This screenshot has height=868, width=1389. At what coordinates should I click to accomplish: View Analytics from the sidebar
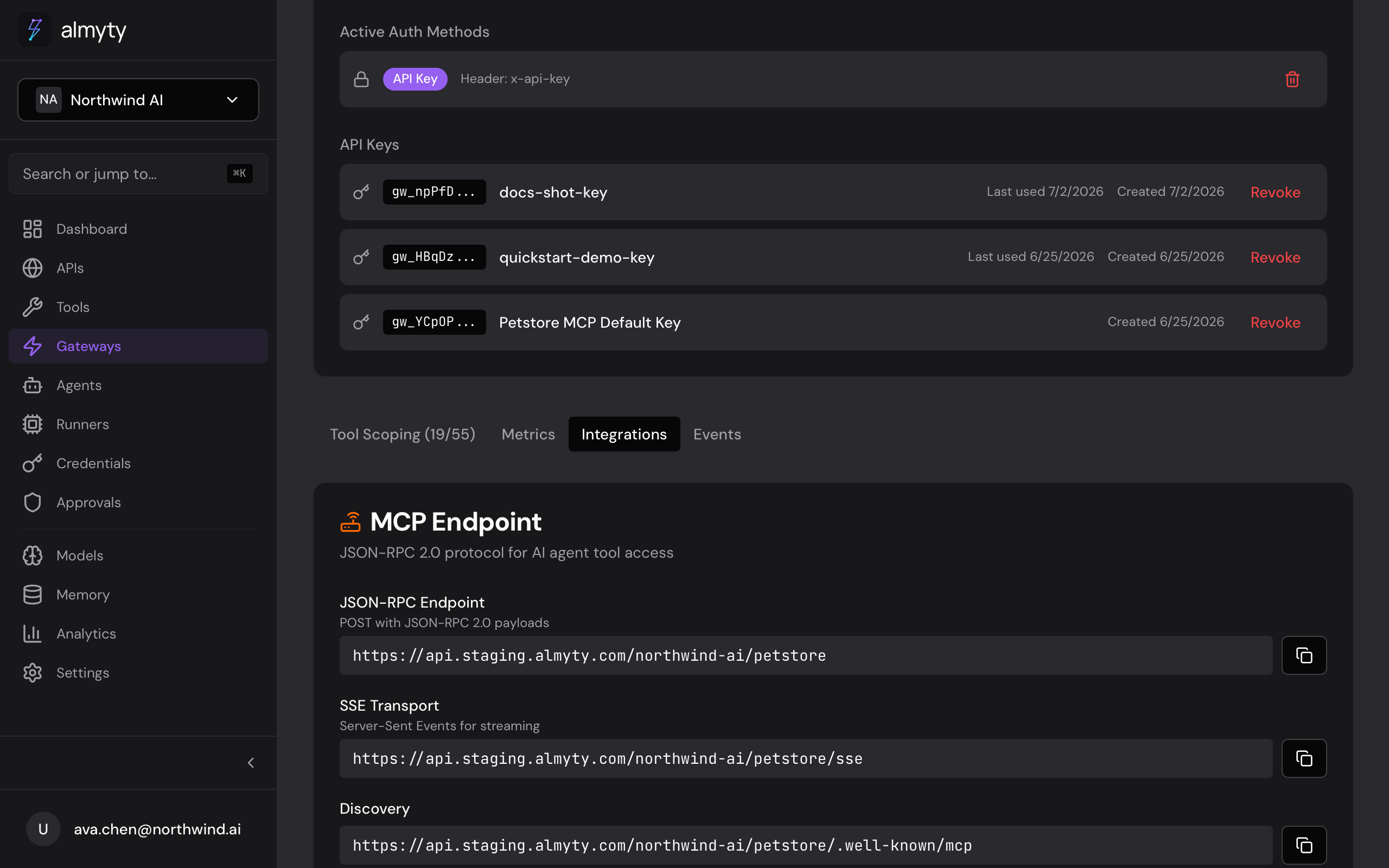tap(138, 634)
